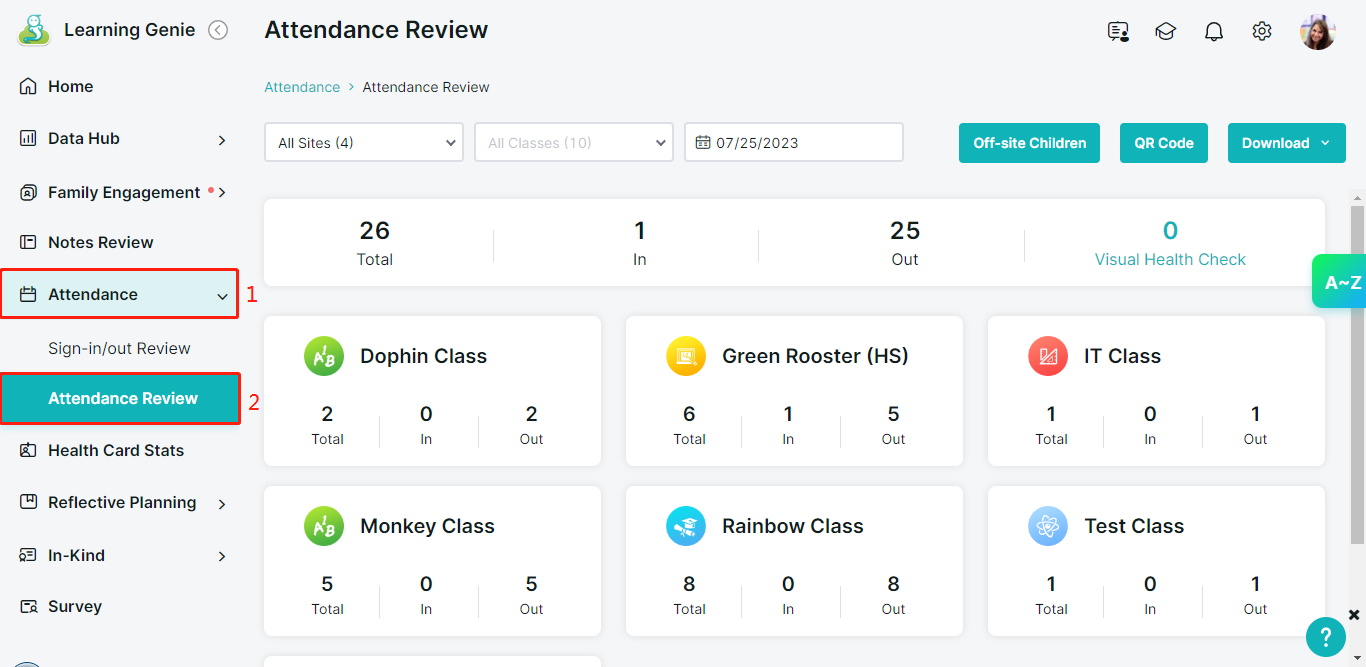Expand the Data Hub submenu chevron

[222, 140]
